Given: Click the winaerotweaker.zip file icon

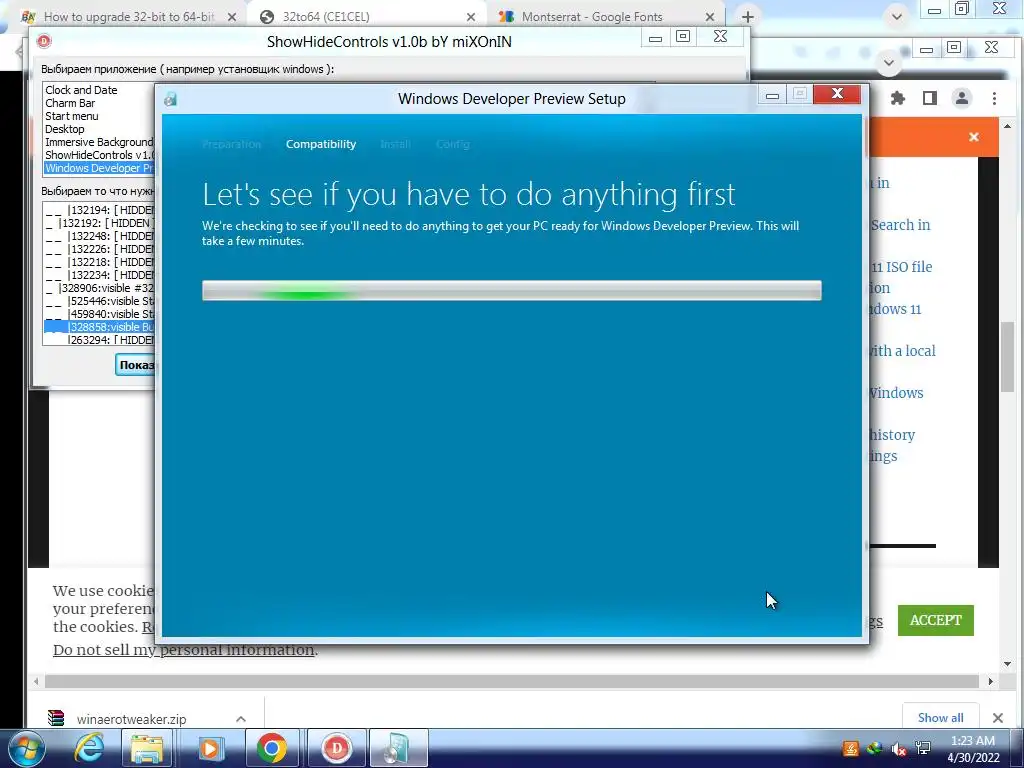Looking at the screenshot, I should (x=56, y=718).
